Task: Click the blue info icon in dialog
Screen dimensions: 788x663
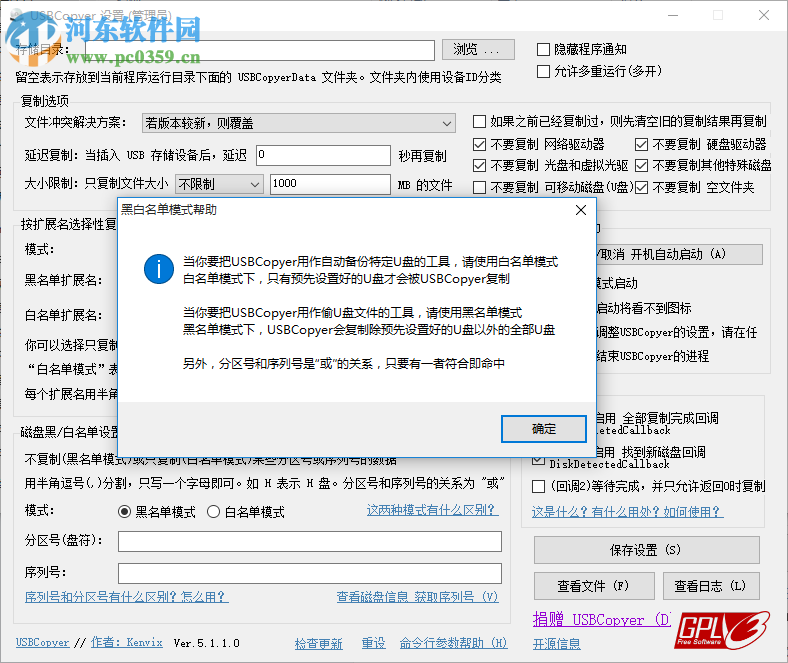Action: point(159,269)
